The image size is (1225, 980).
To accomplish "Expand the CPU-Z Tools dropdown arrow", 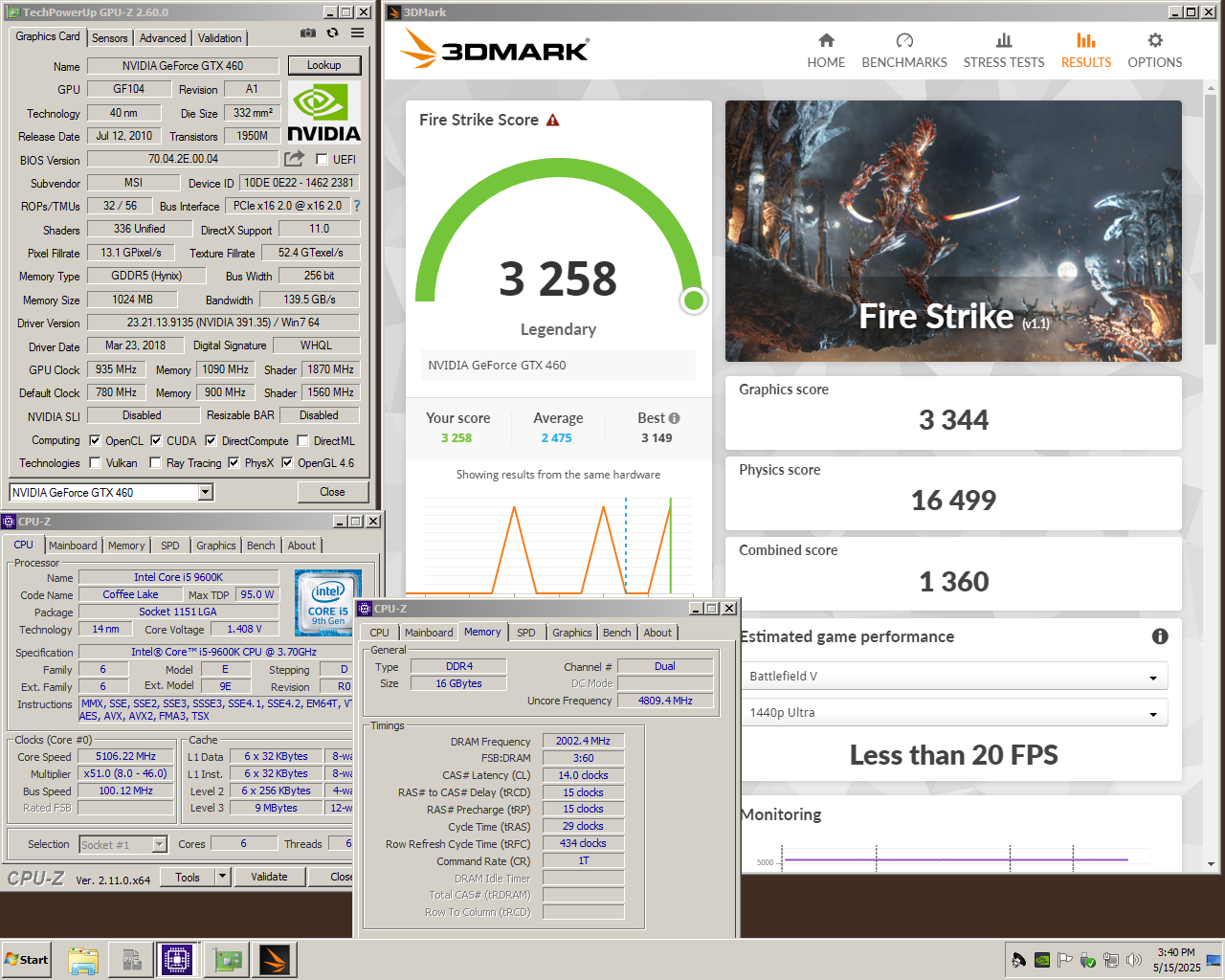I will pos(222,877).
